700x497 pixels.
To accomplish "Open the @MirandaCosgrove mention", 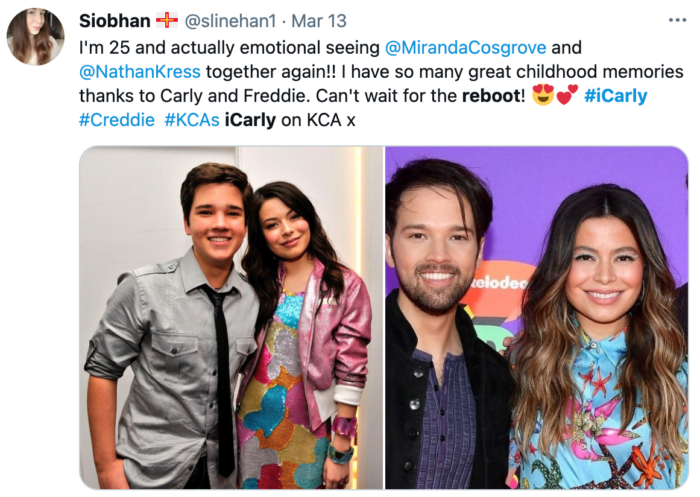I will pos(465,47).
